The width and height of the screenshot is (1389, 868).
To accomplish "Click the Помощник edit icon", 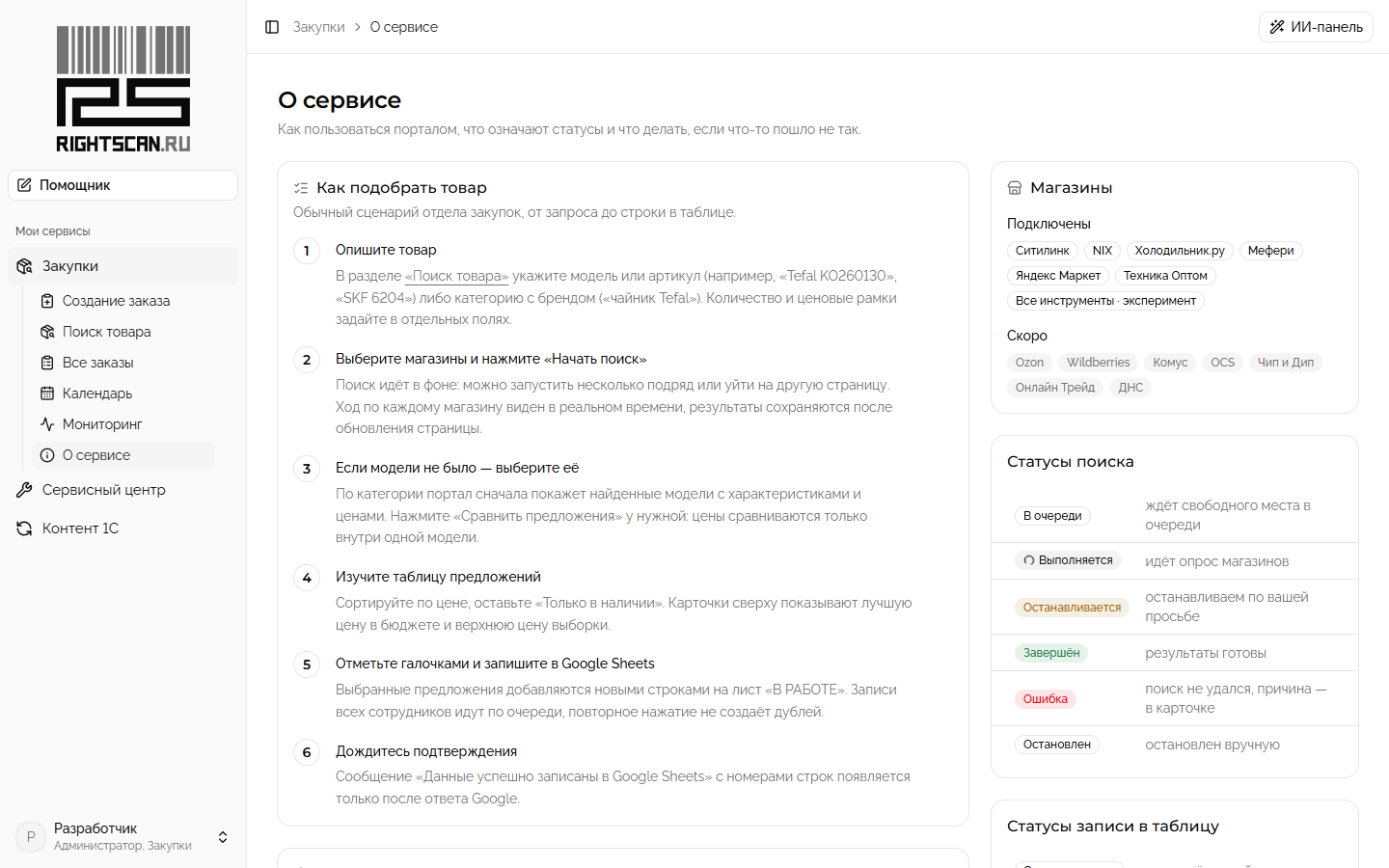I will click(24, 185).
